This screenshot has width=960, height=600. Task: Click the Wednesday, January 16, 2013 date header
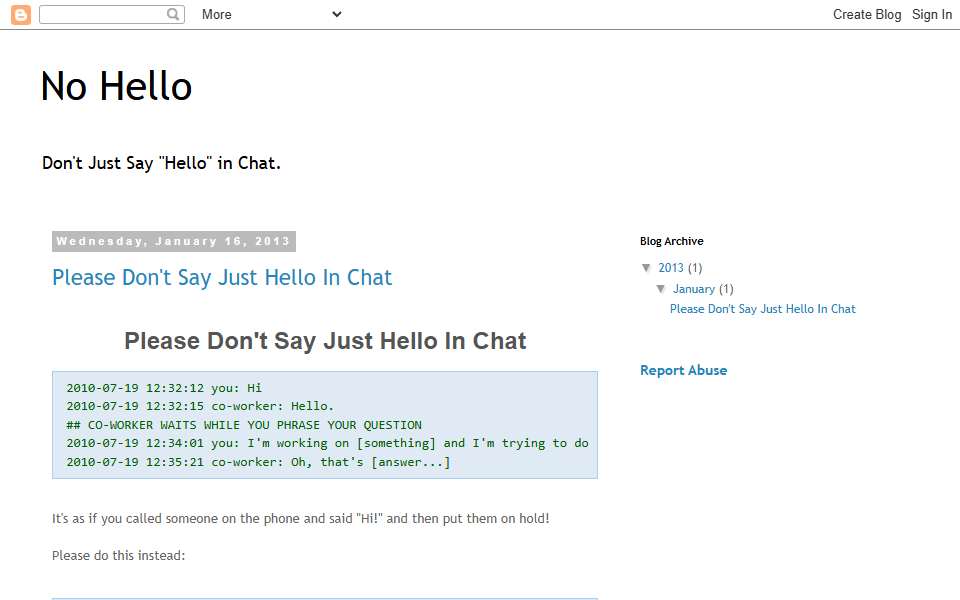[x=174, y=241]
